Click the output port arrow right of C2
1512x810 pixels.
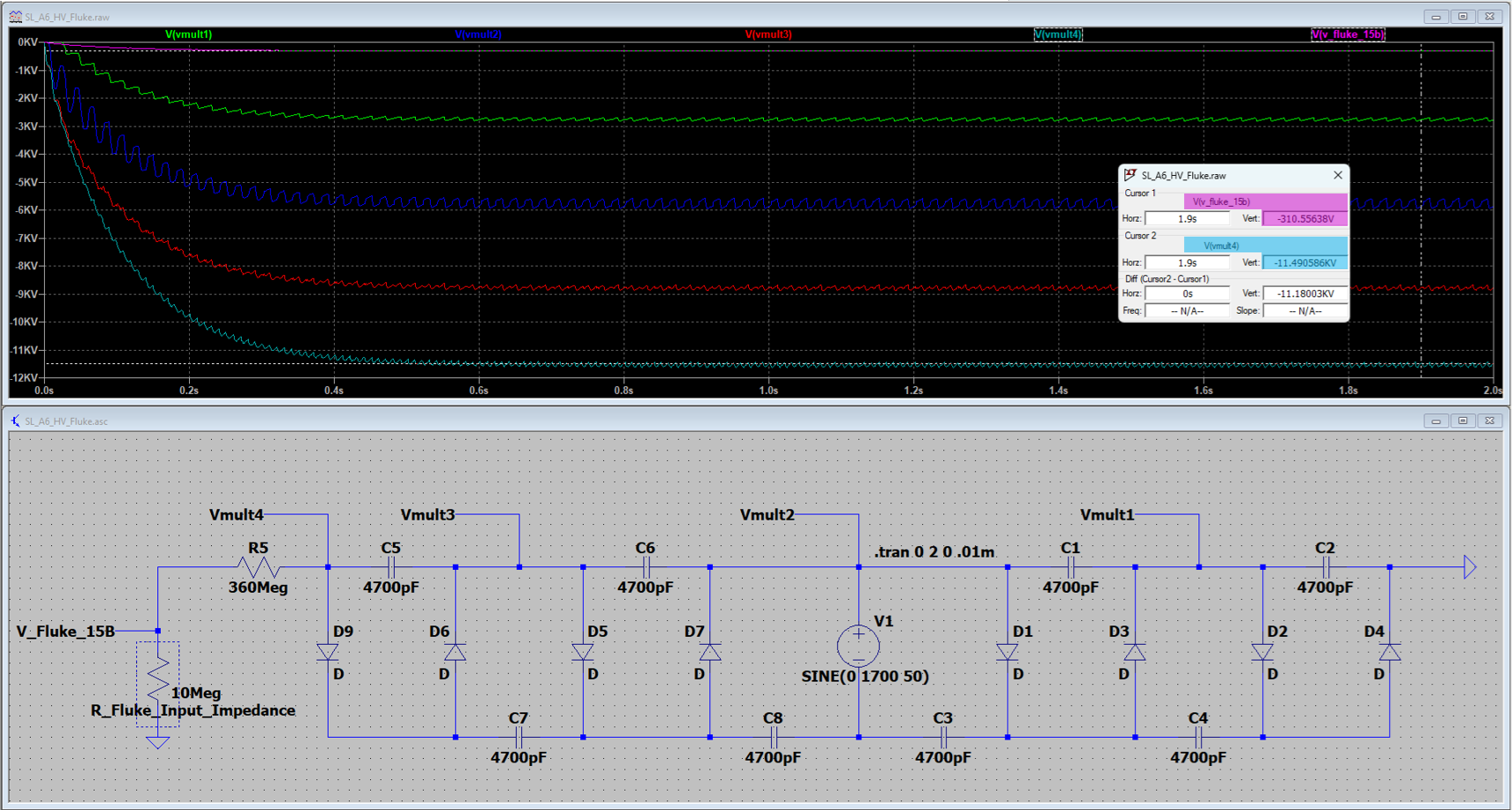[x=1470, y=567]
